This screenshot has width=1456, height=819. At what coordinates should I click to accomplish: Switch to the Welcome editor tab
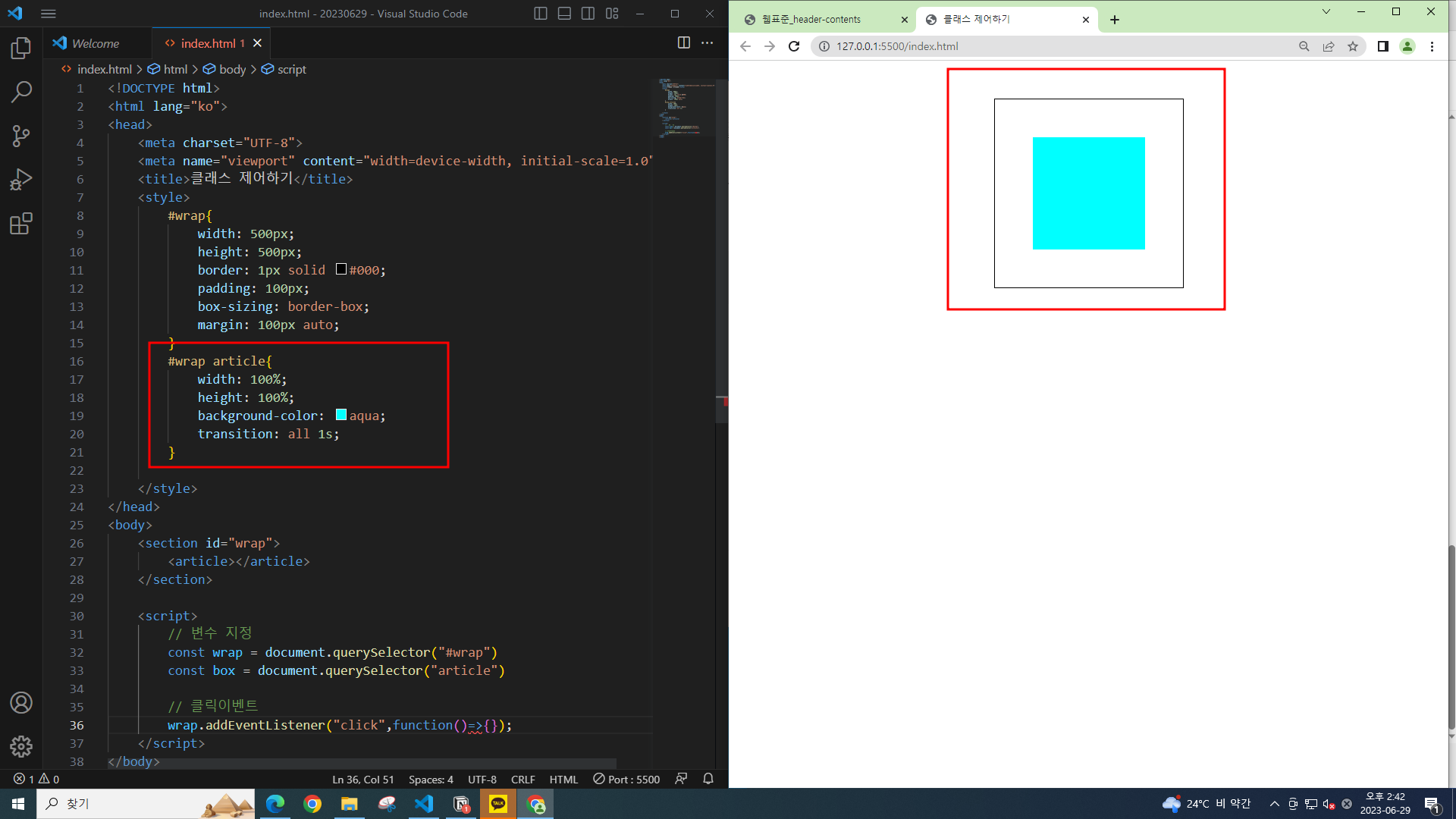click(x=95, y=43)
